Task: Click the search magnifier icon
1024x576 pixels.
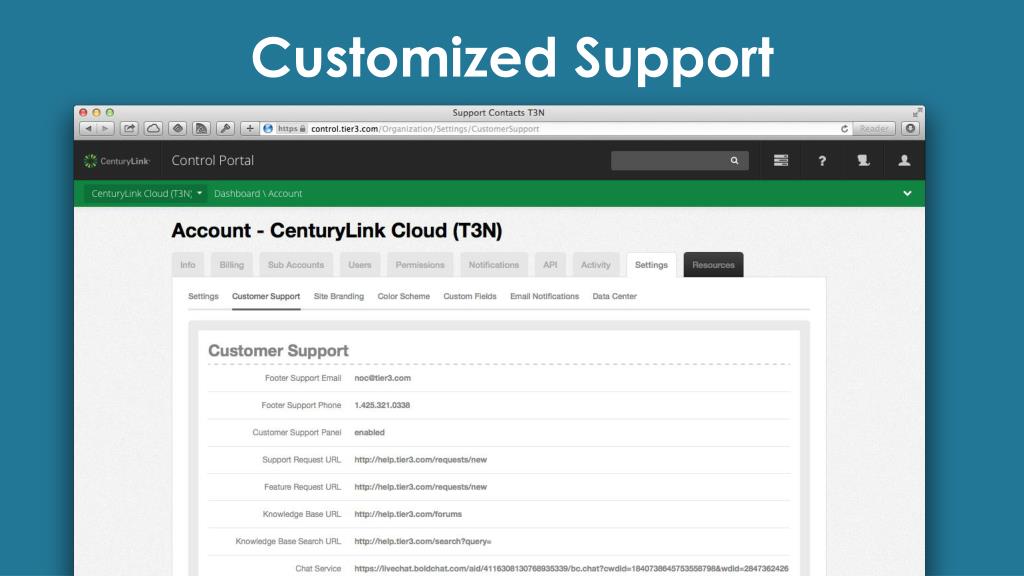Action: (735, 161)
